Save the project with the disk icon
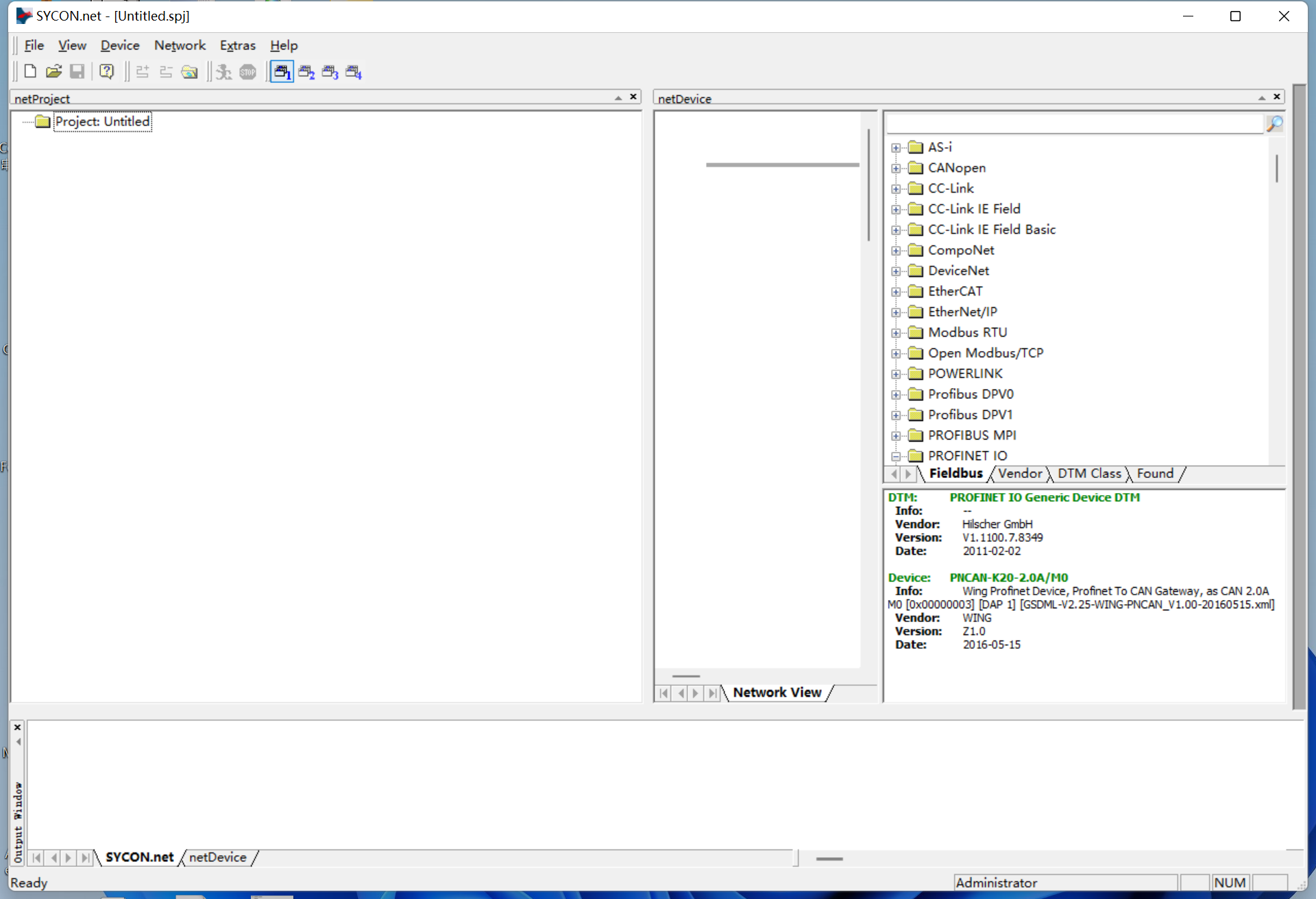Image resolution: width=1316 pixels, height=899 pixels. click(x=77, y=71)
